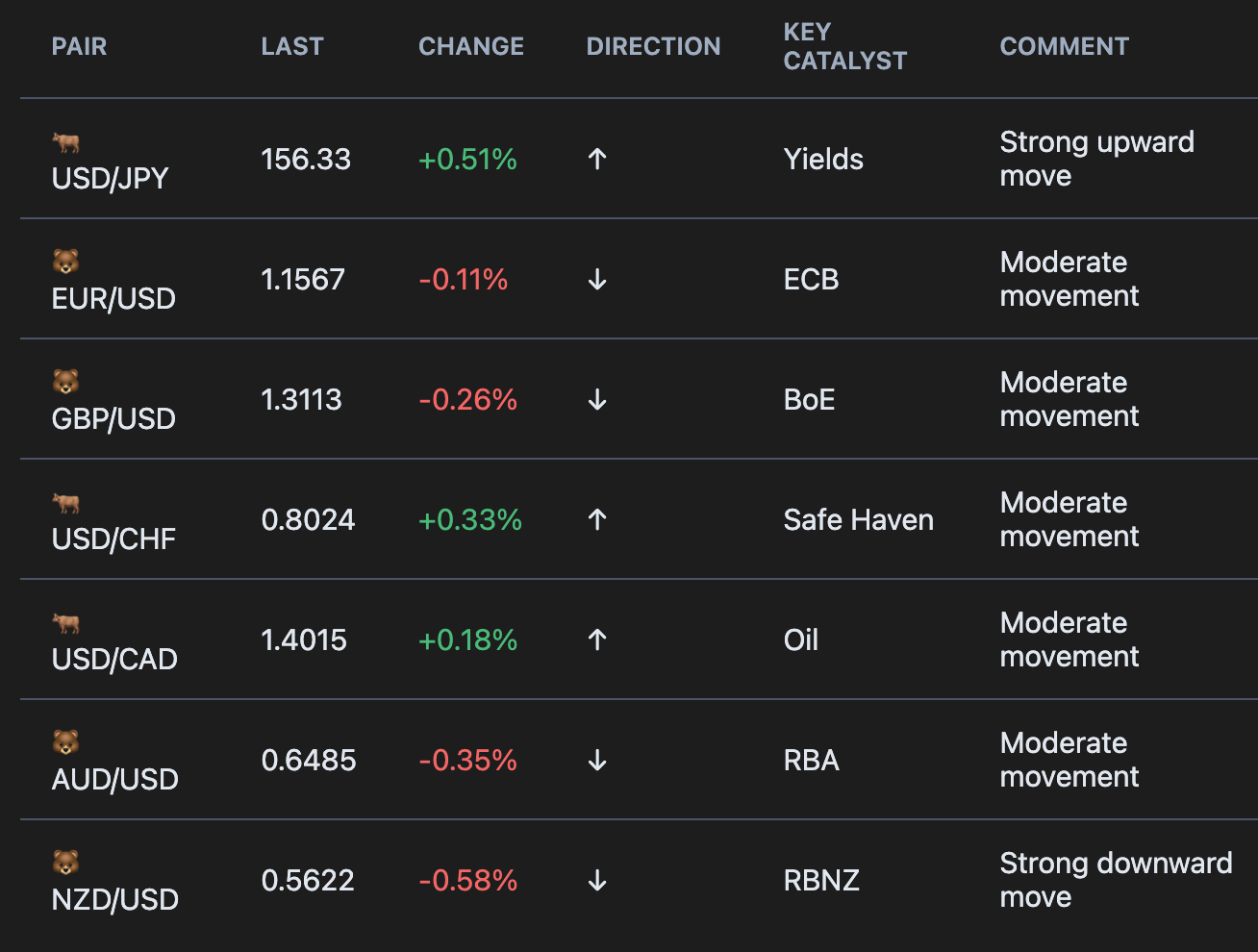Click the up arrow in the USD/CAD row
Screen dimensions: 1258x952
[x=597, y=640]
